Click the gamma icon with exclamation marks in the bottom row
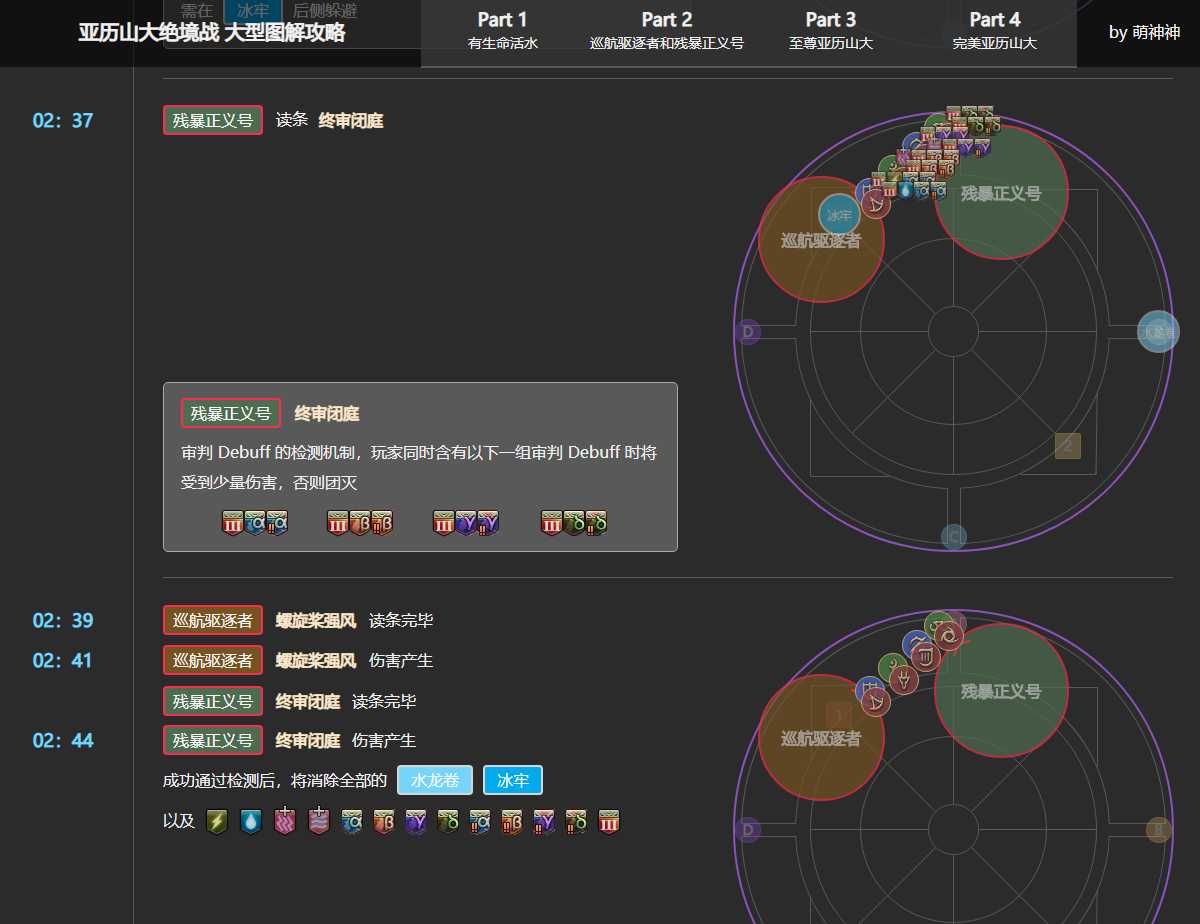1200x924 pixels. (544, 822)
